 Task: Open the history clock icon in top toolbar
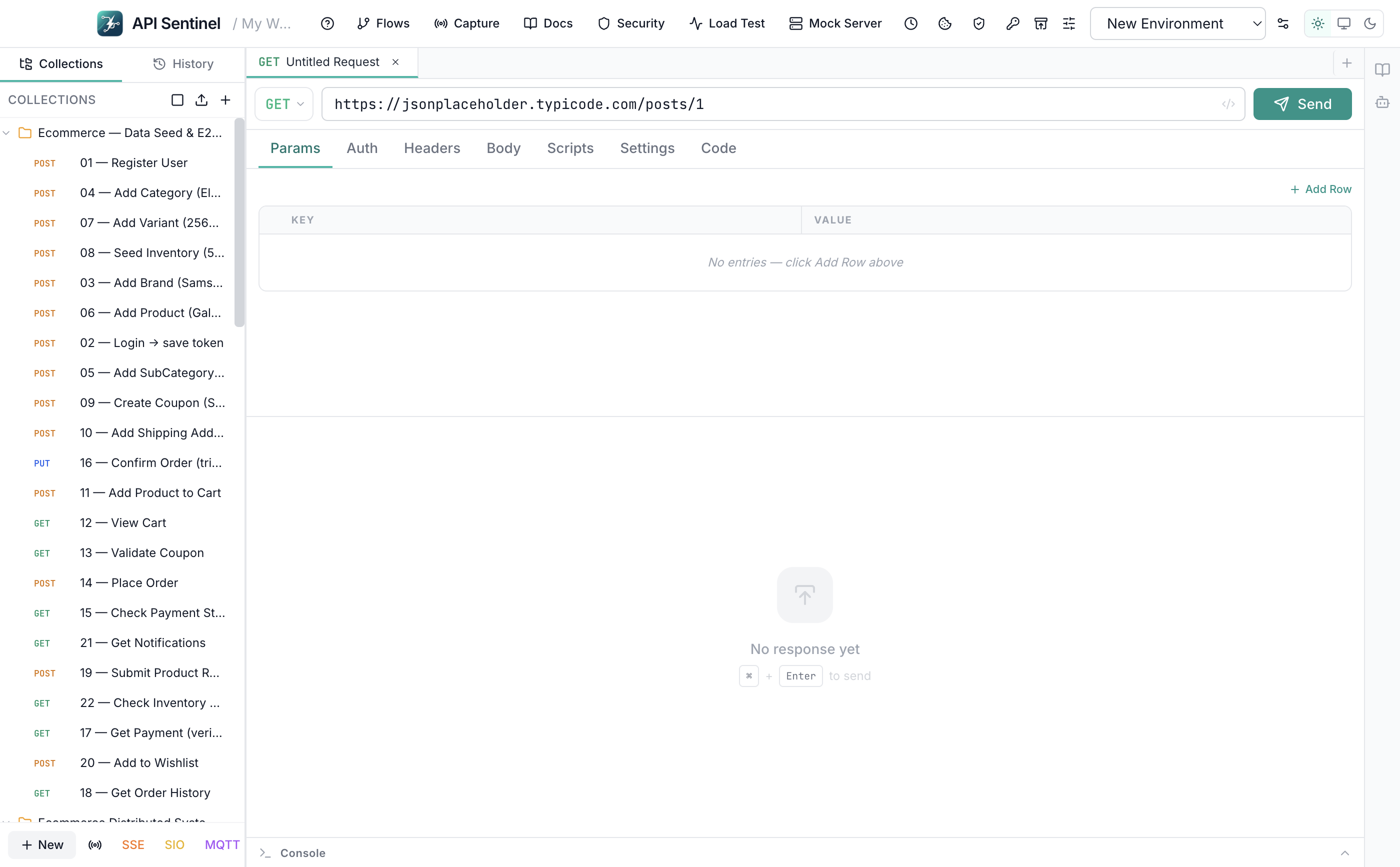pyautogui.click(x=911, y=23)
